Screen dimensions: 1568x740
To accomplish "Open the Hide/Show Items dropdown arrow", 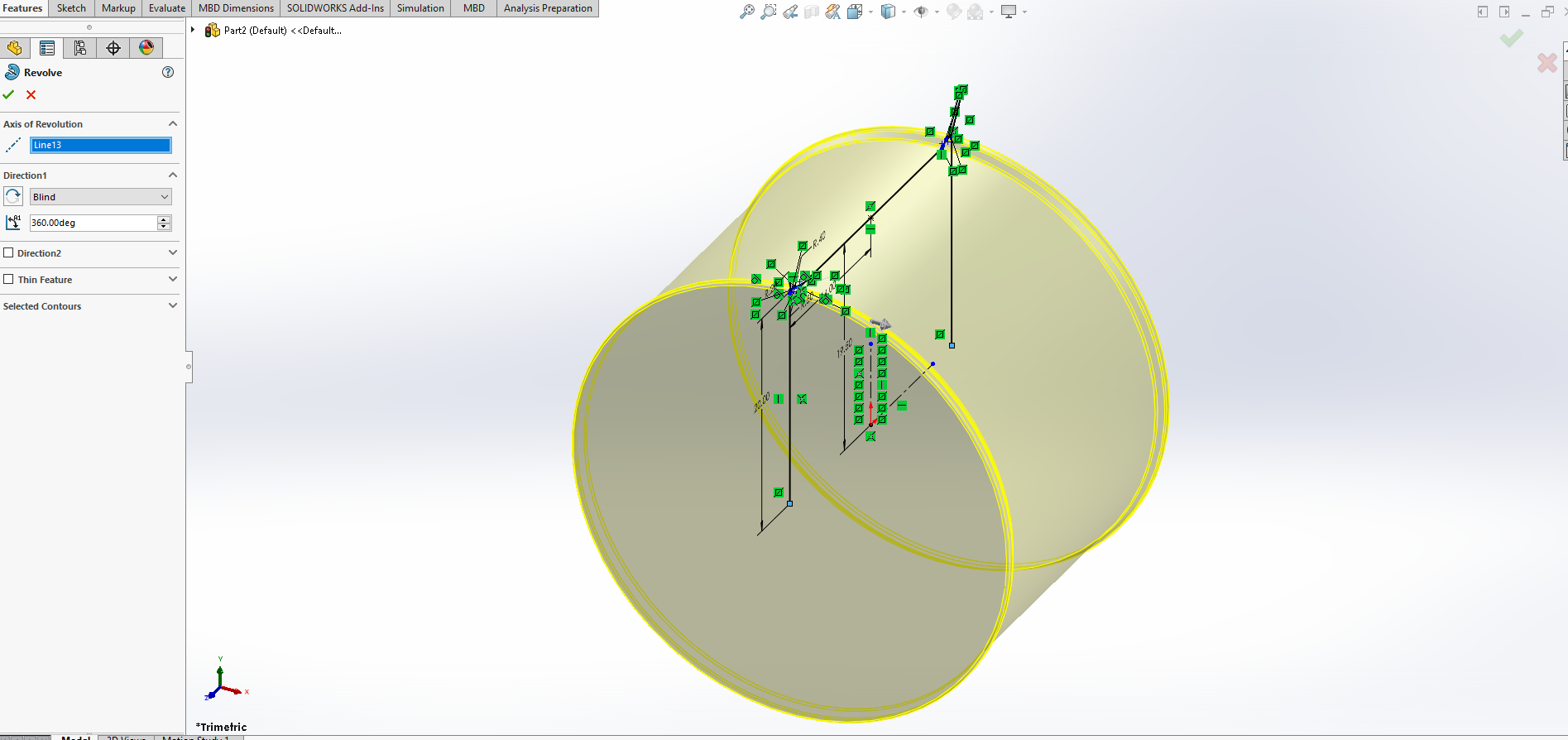I will tap(937, 12).
